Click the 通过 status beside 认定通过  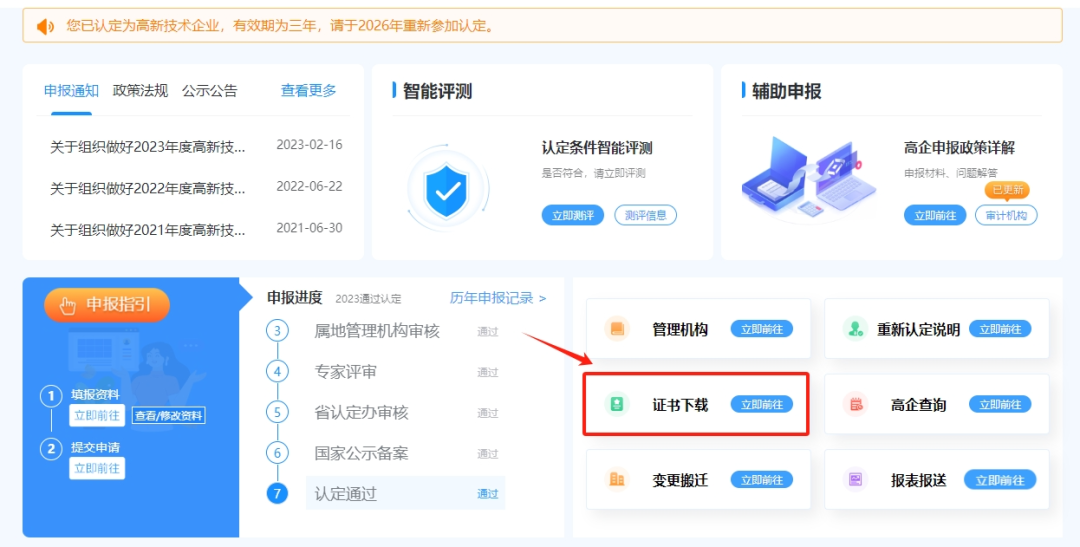488,494
